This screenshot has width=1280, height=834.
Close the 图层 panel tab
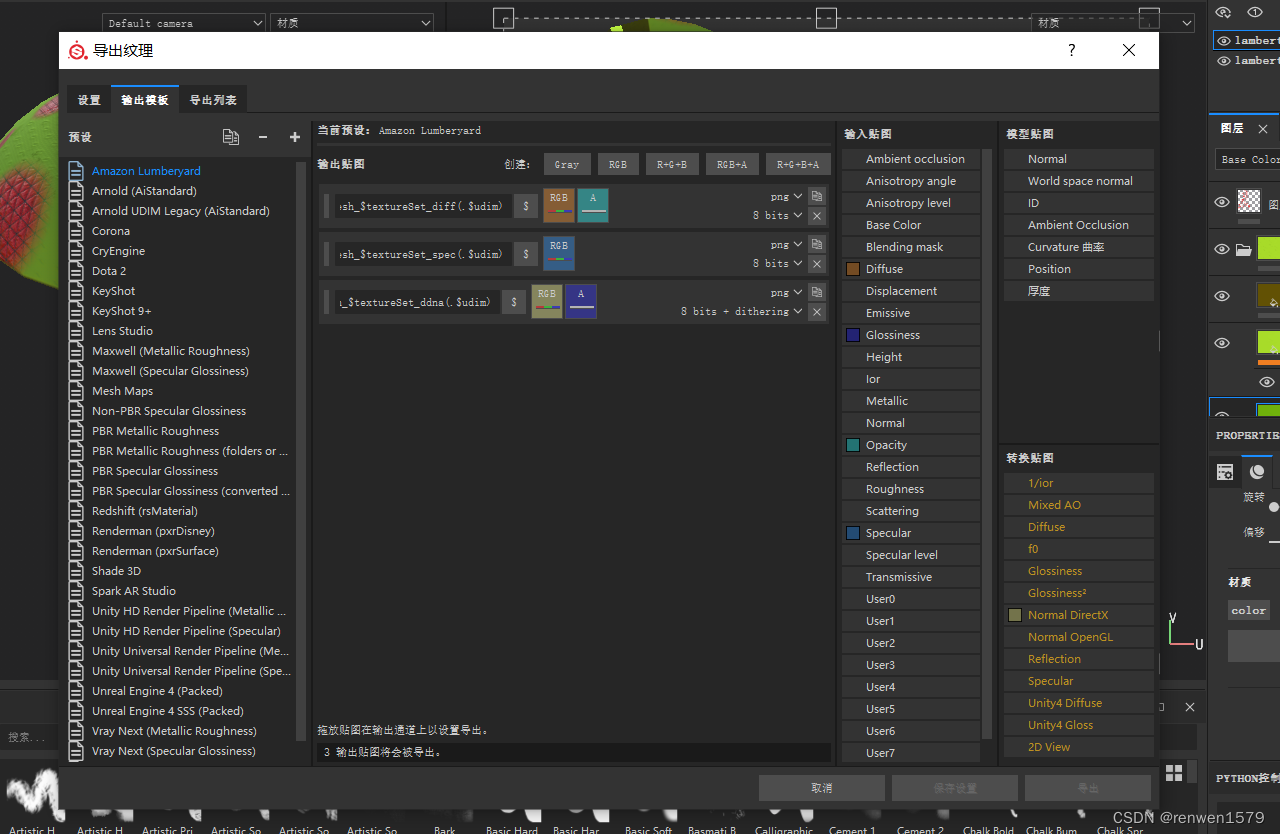(1262, 129)
